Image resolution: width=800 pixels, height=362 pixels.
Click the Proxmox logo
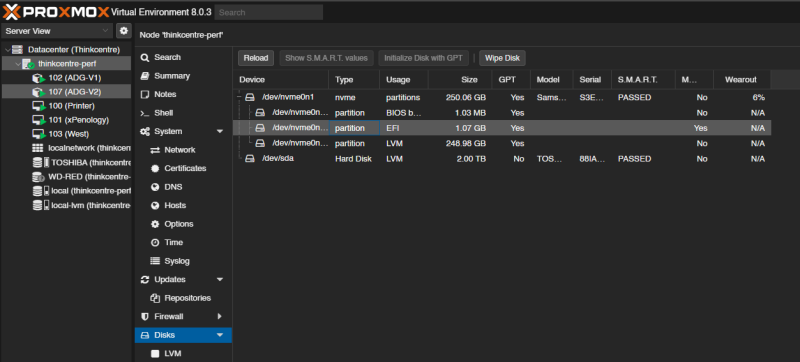pyautogui.click(x=56, y=12)
